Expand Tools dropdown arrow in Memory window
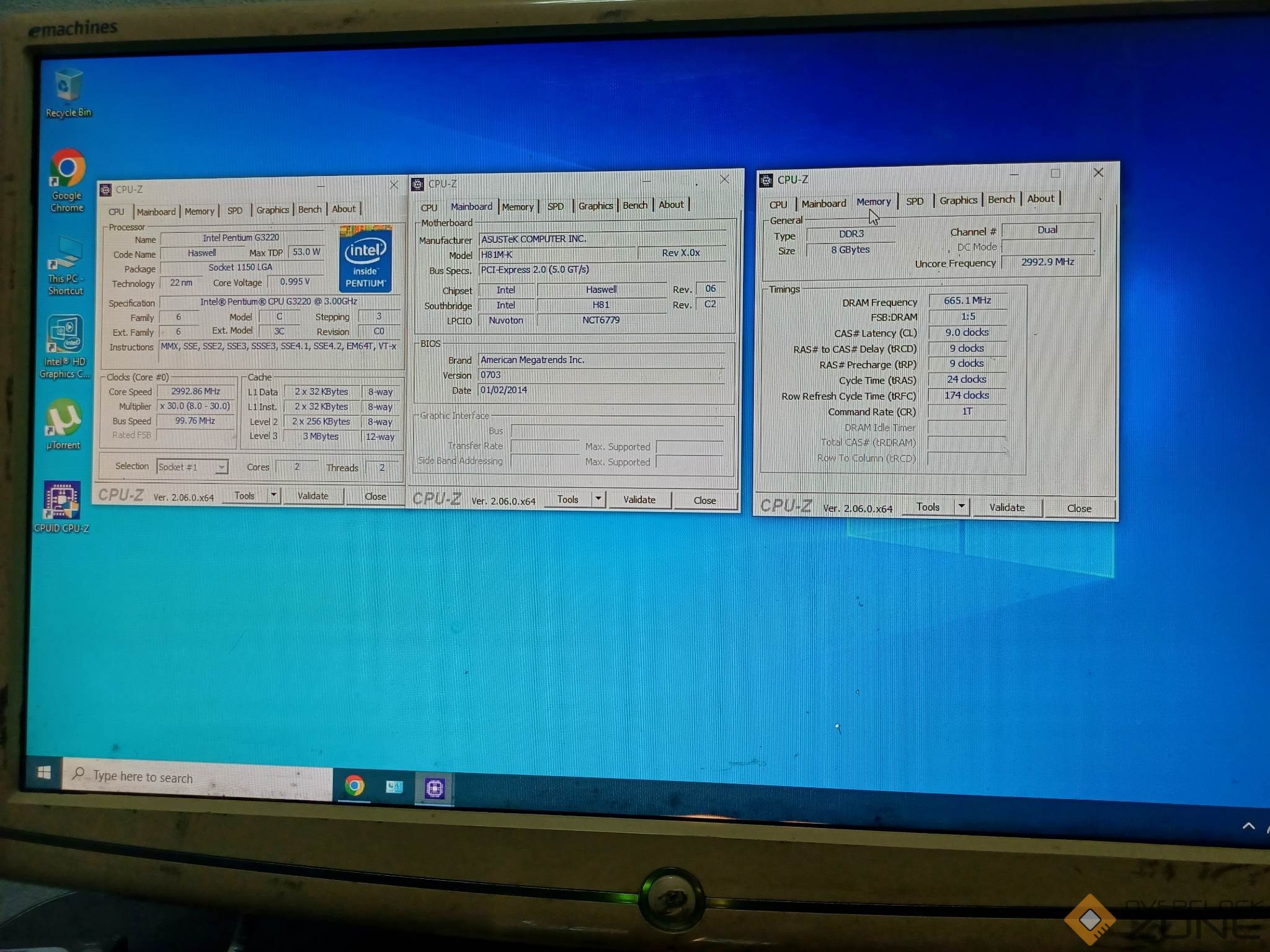This screenshot has height=952, width=1270. pyautogui.click(x=961, y=506)
